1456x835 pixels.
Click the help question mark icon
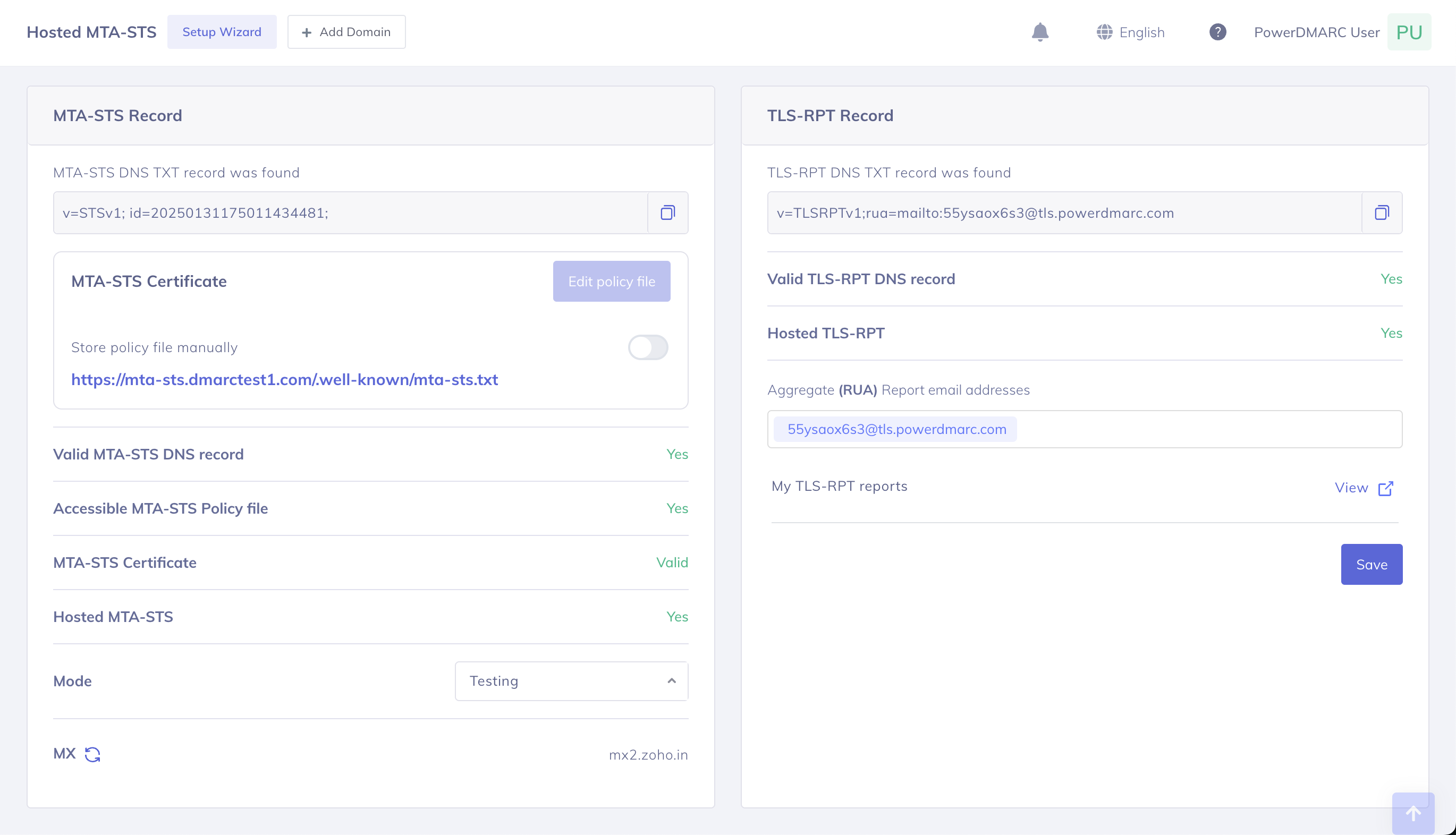pos(1217,32)
